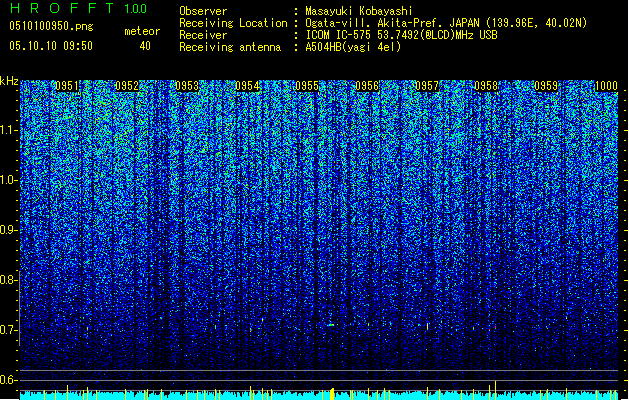
Task: Click the 0952 time marker
Action: 127,86
